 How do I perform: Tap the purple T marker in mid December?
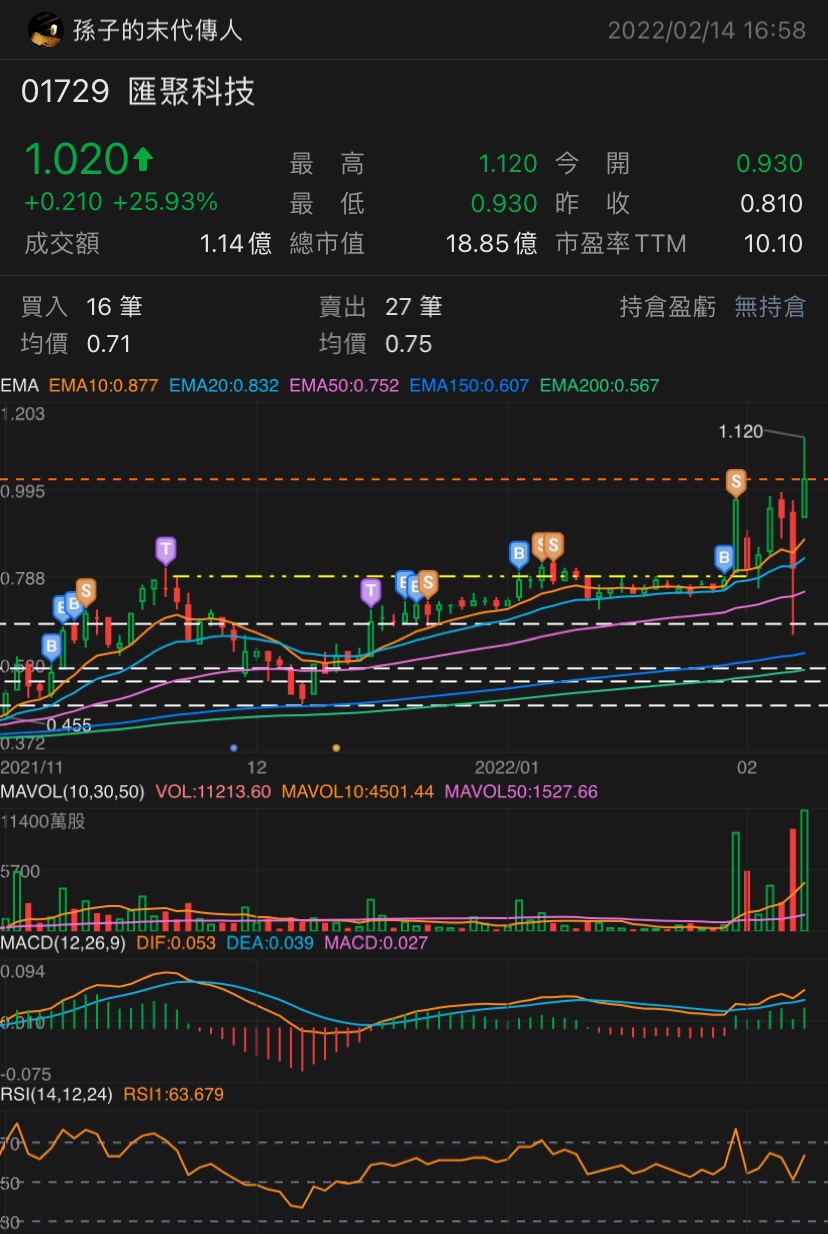tap(371, 592)
